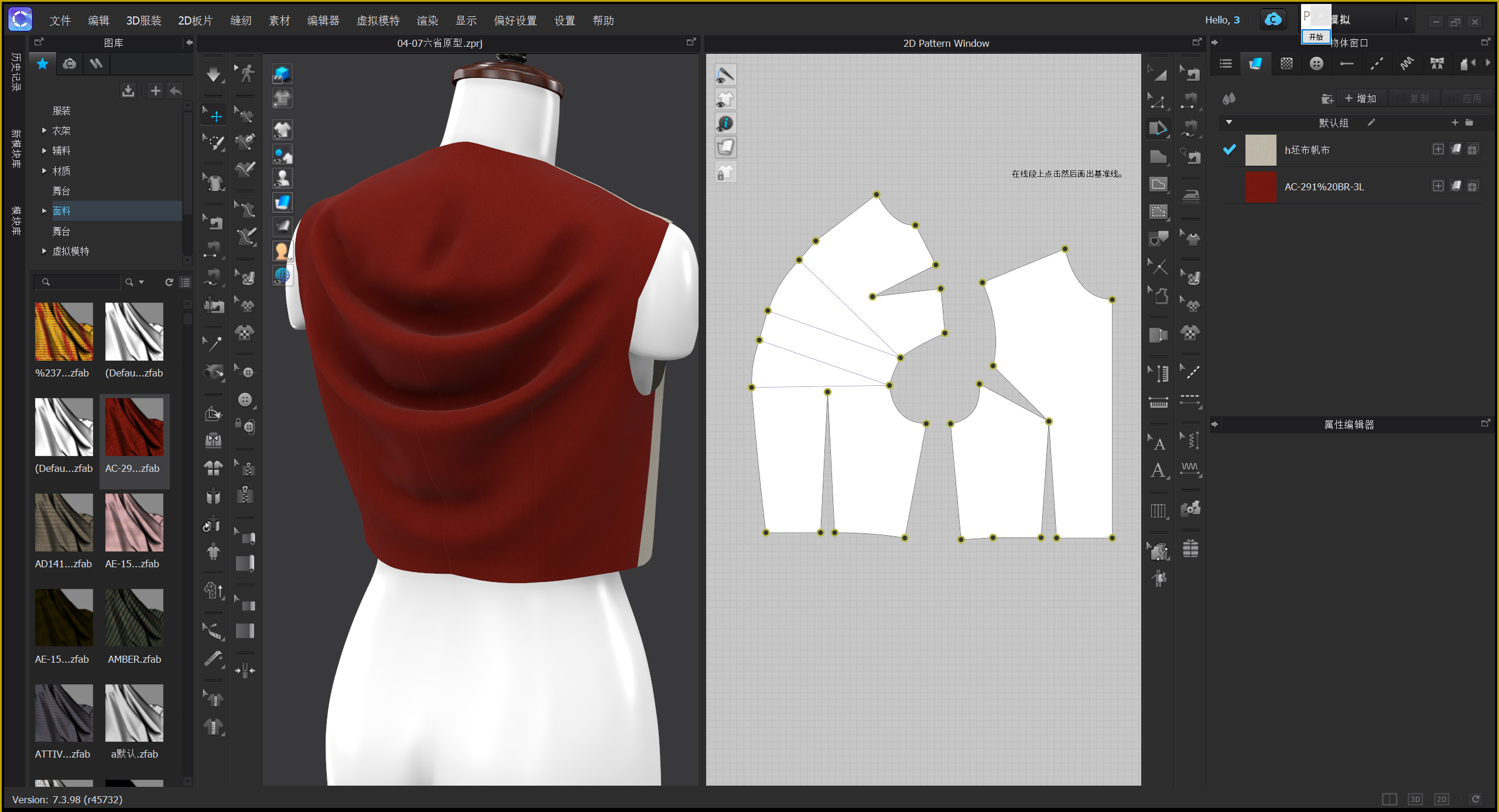Open the 渲染 menu

[x=427, y=20]
